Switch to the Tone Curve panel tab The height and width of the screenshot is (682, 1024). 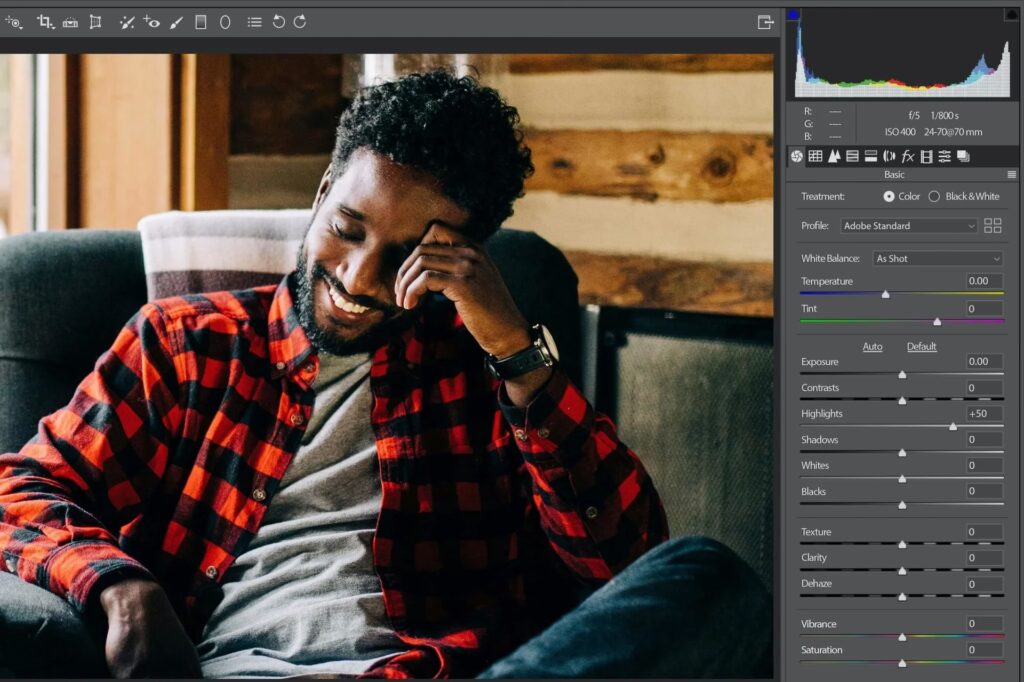pyautogui.click(x=815, y=156)
